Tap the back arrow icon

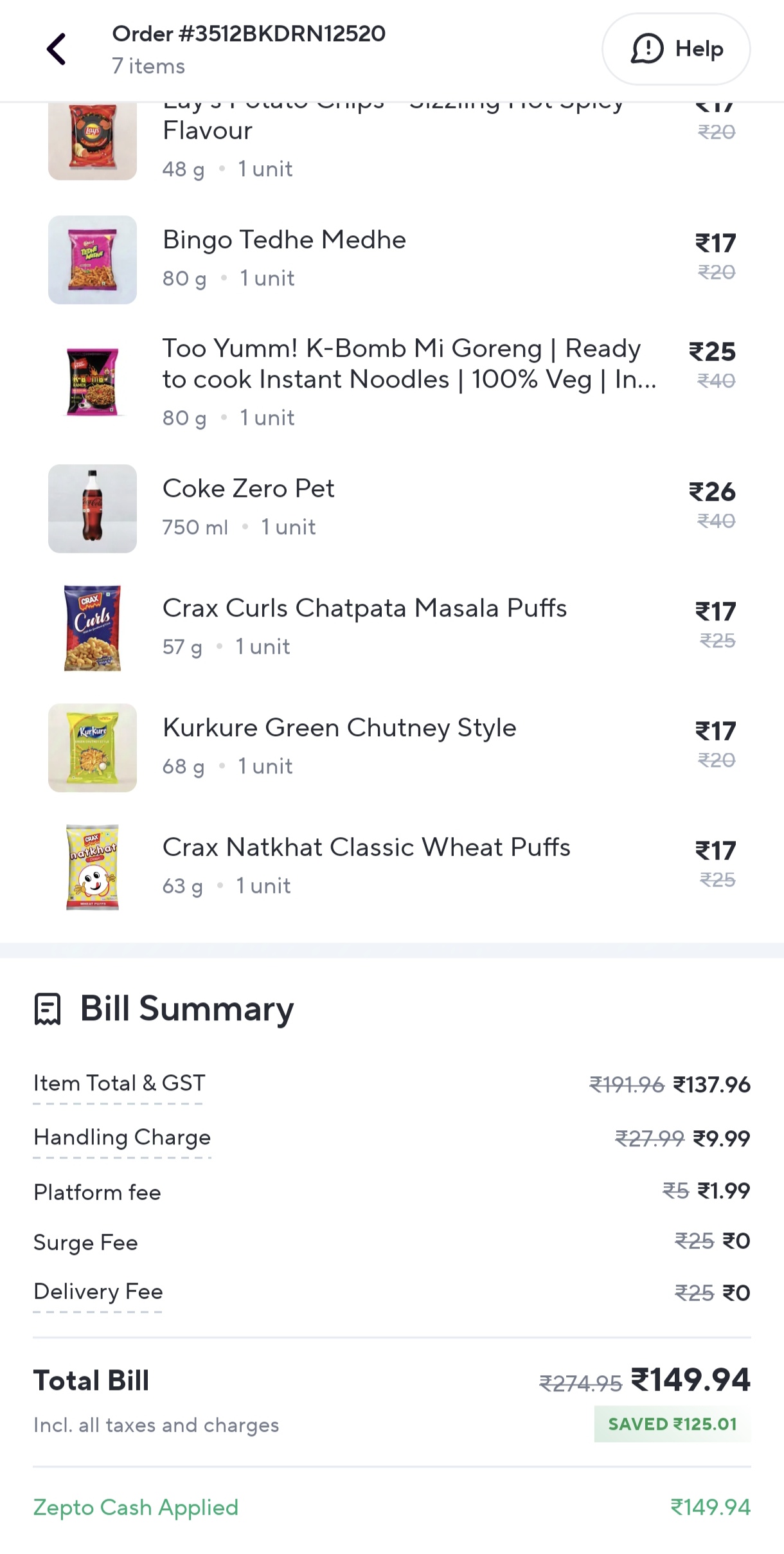pyautogui.click(x=57, y=50)
